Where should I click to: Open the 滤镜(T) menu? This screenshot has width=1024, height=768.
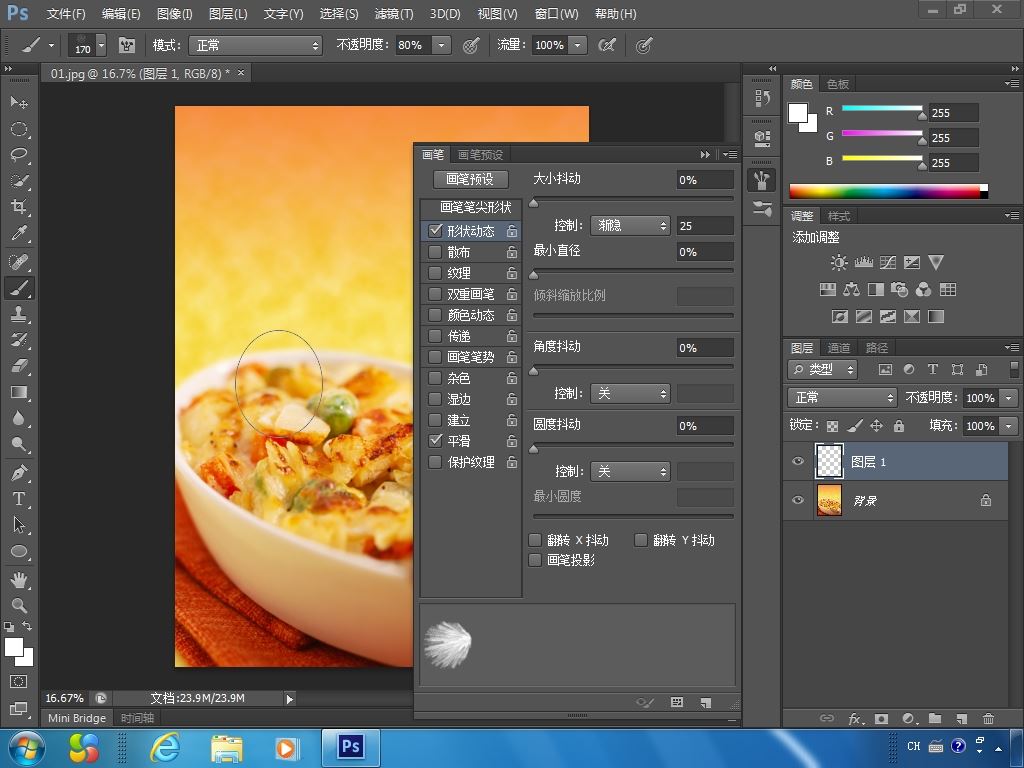[393, 14]
